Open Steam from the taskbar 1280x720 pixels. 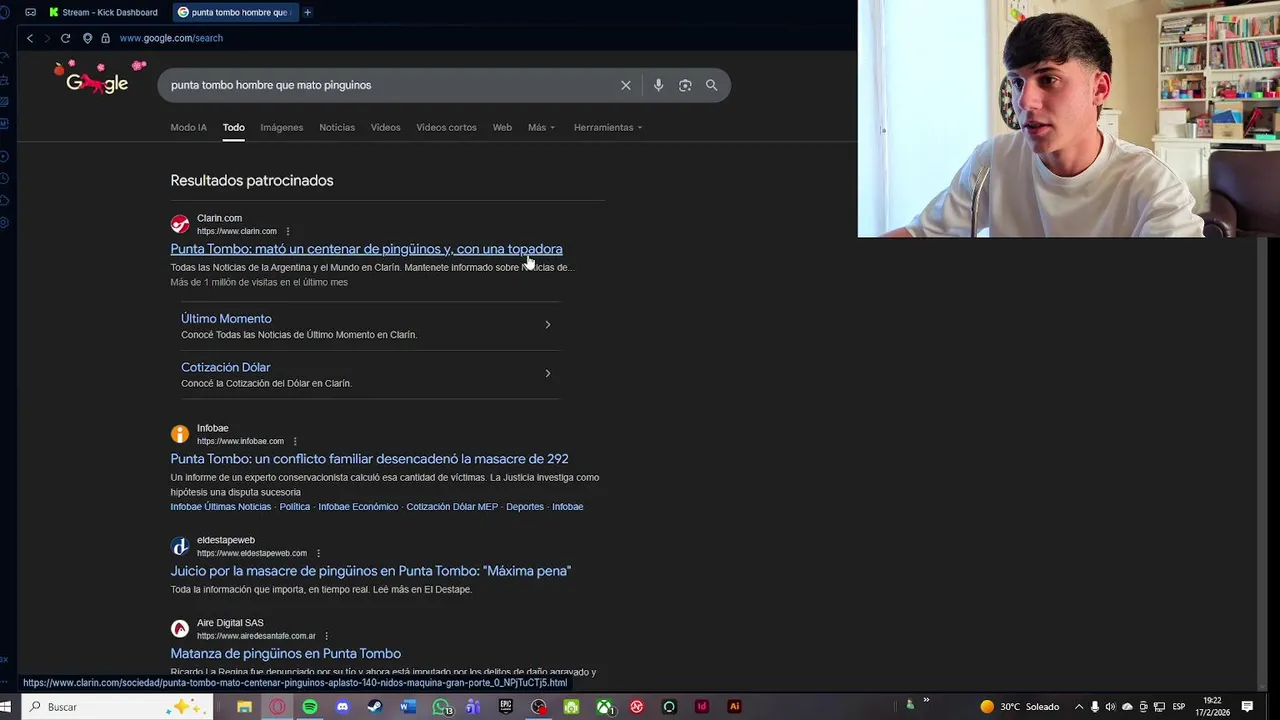pos(374,707)
